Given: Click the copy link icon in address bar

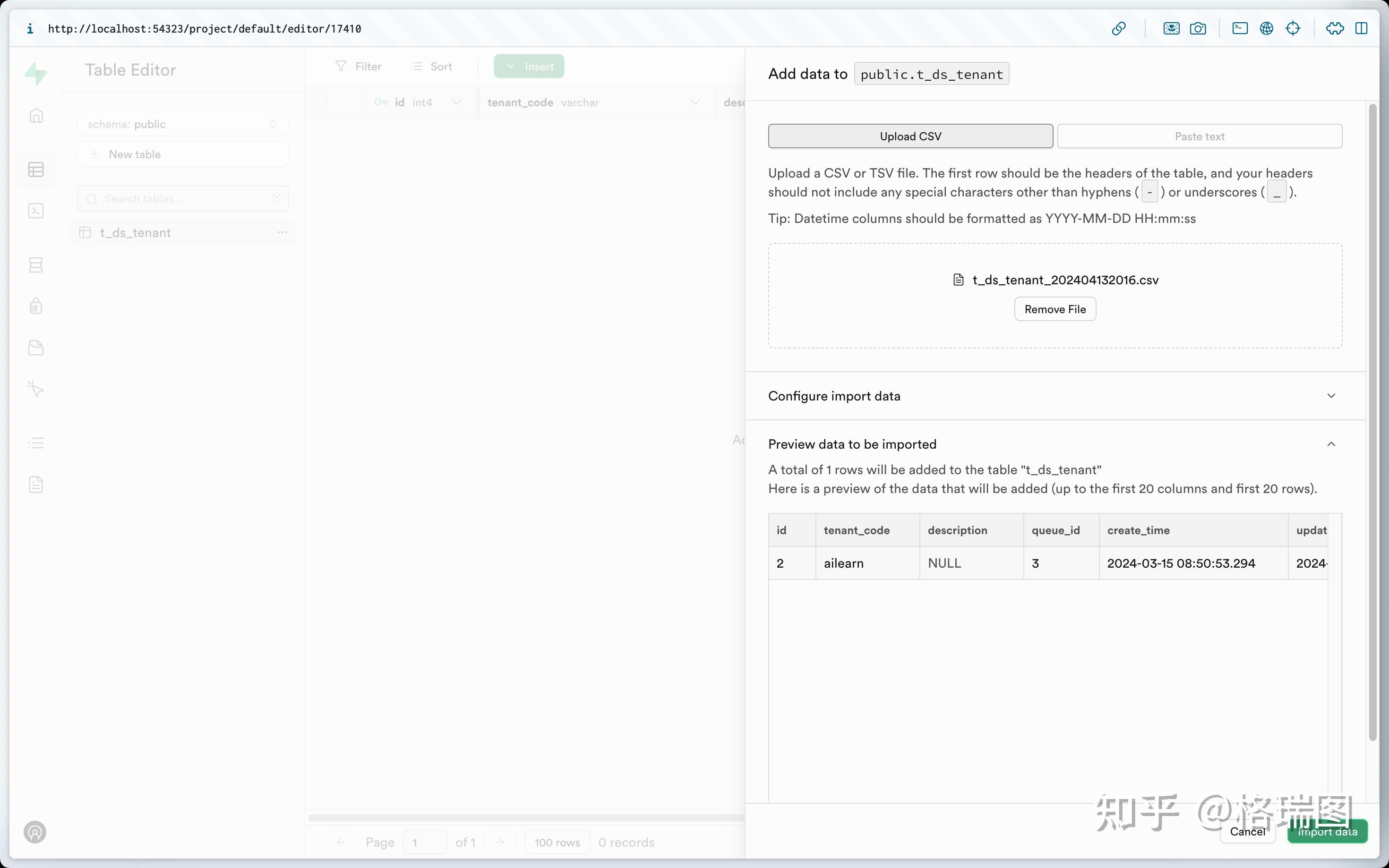Looking at the screenshot, I should click(1119, 28).
